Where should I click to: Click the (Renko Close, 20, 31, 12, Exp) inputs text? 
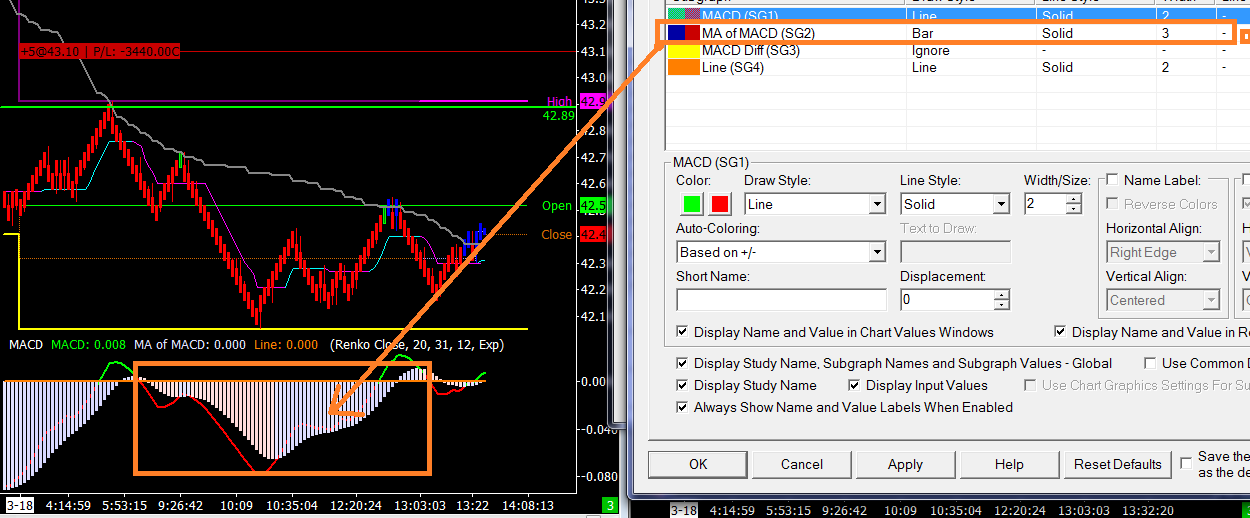tap(416, 344)
